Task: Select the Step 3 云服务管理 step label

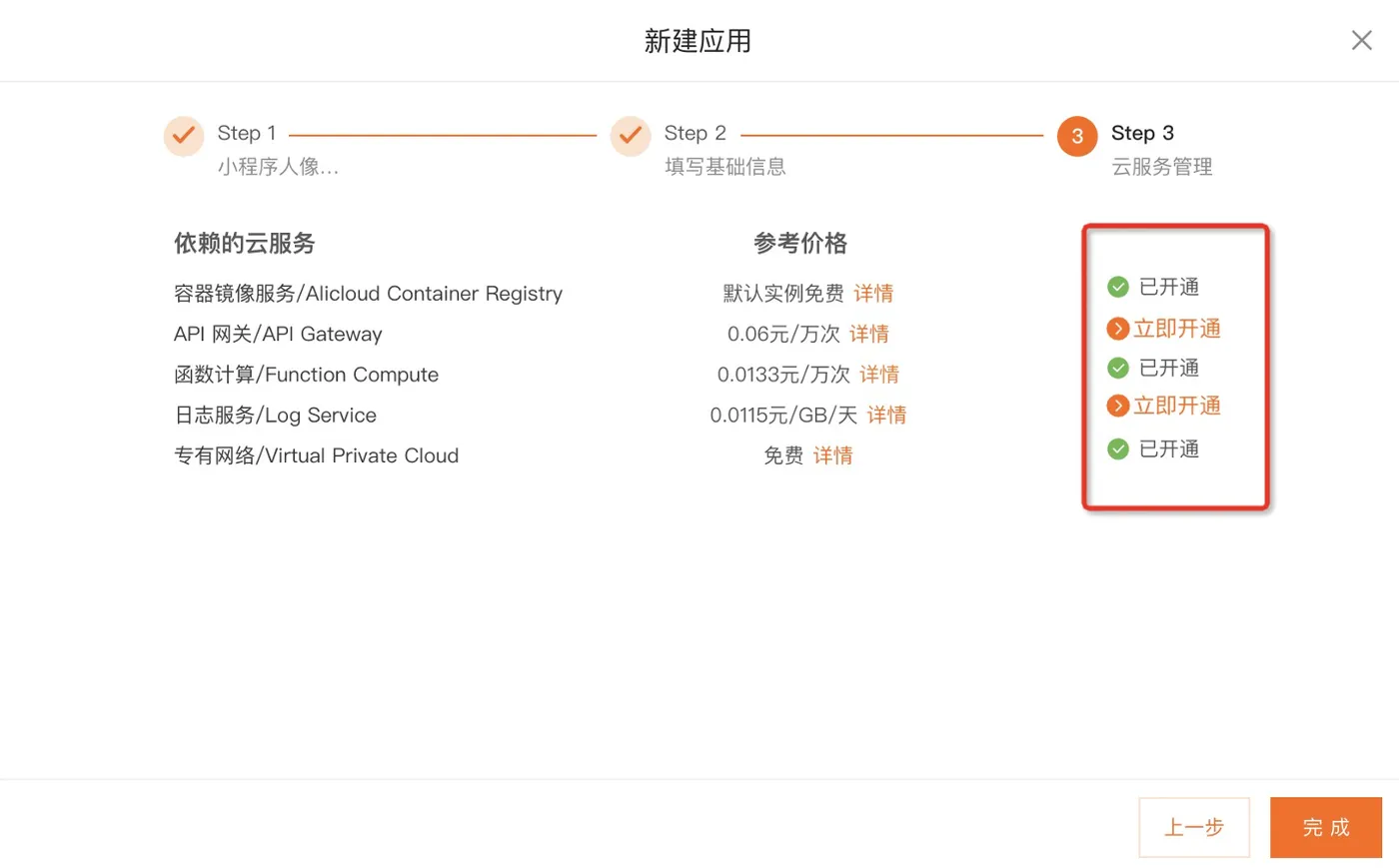Action: click(1161, 150)
